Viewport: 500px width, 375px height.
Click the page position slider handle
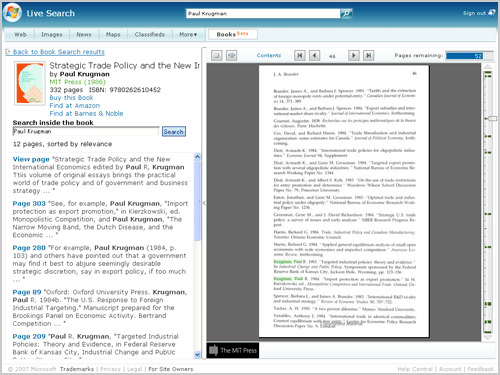pos(491,119)
